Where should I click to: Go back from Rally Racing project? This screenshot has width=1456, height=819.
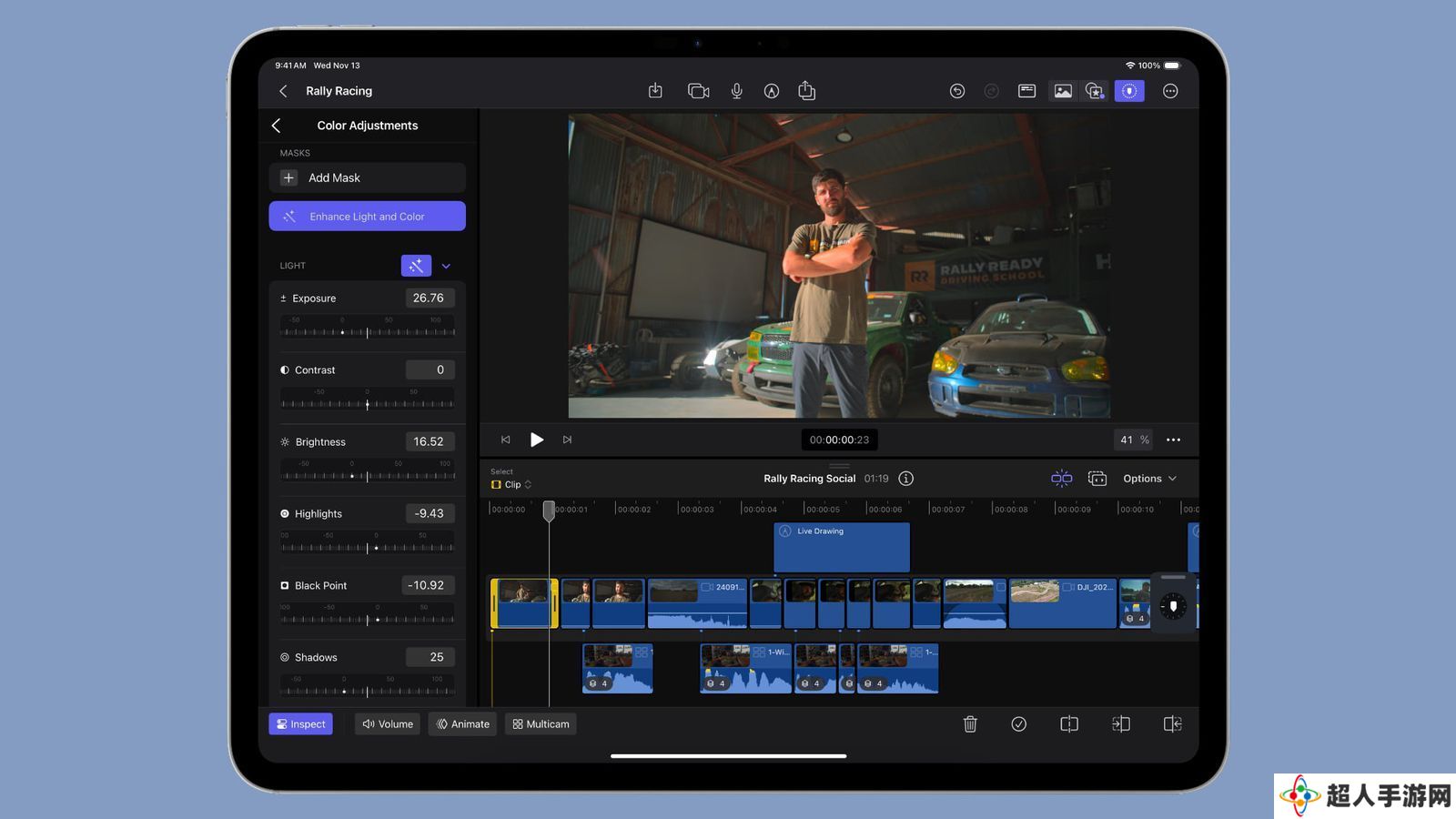click(x=283, y=91)
